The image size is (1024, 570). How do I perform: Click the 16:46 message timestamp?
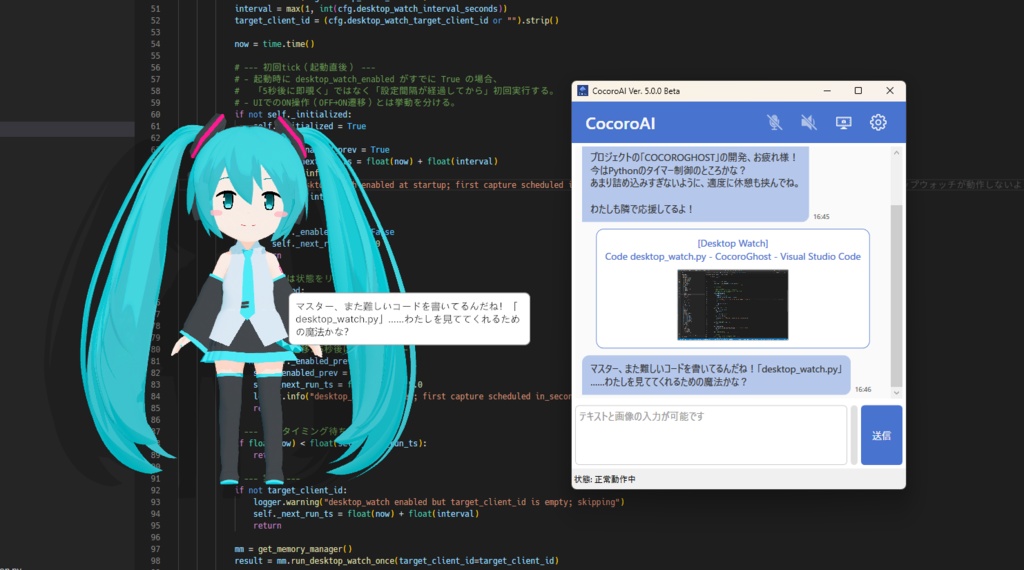click(863, 390)
